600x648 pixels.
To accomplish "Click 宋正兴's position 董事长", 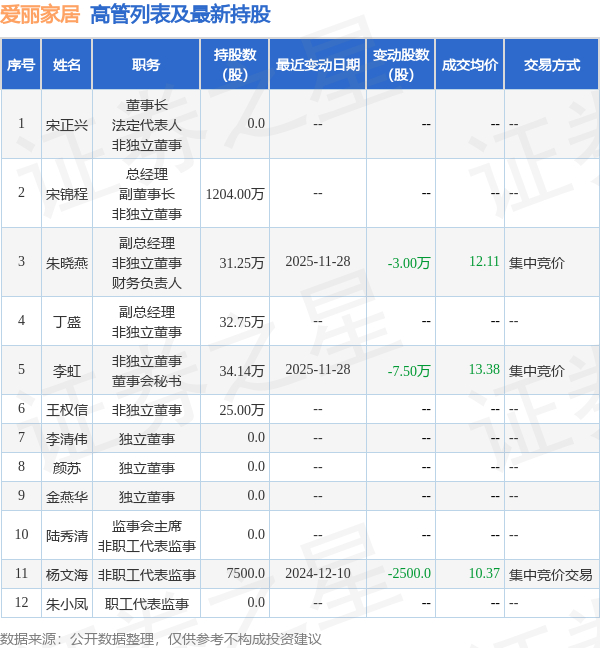I will [x=147, y=105].
